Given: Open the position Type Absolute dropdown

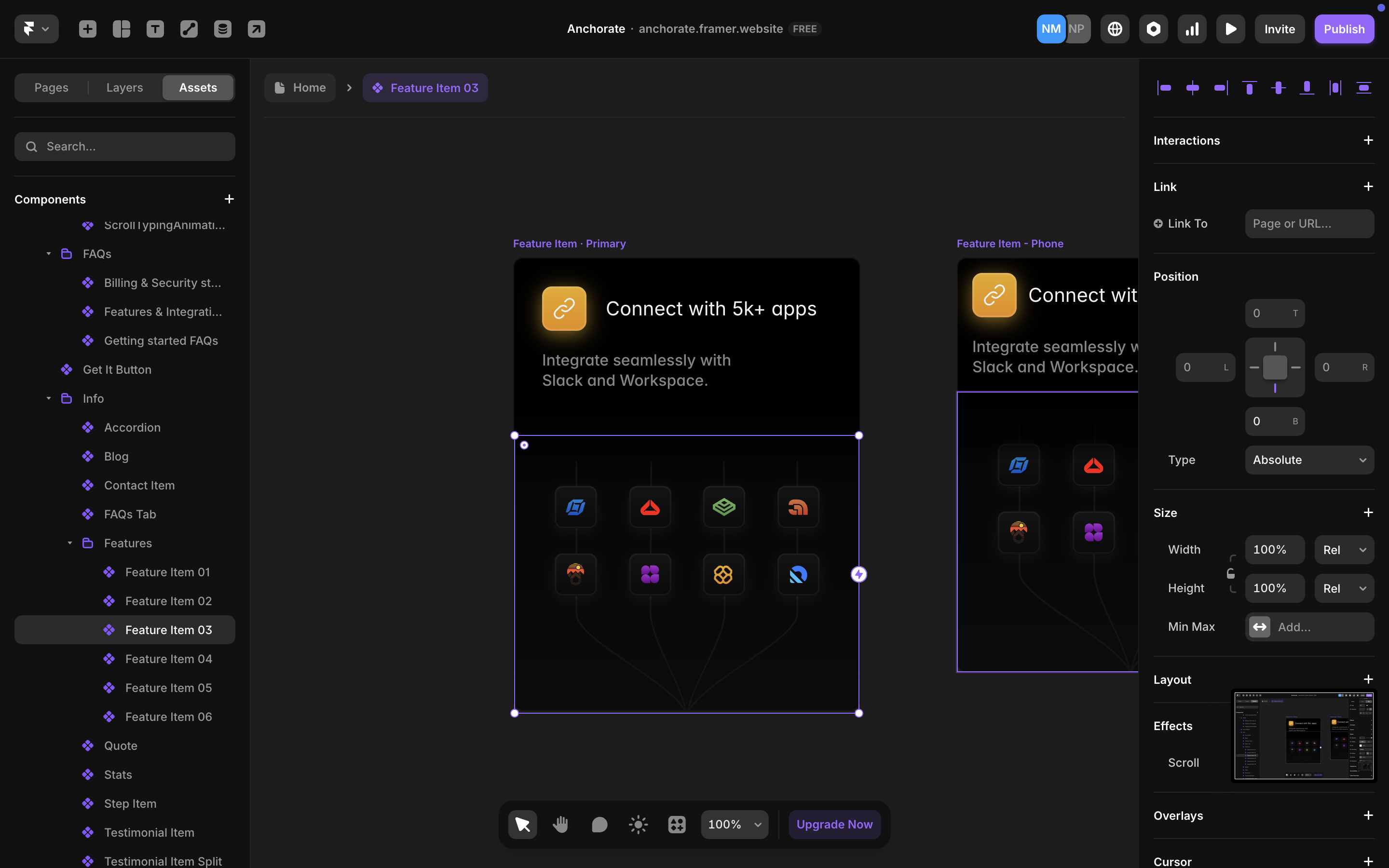Looking at the screenshot, I should 1309,460.
